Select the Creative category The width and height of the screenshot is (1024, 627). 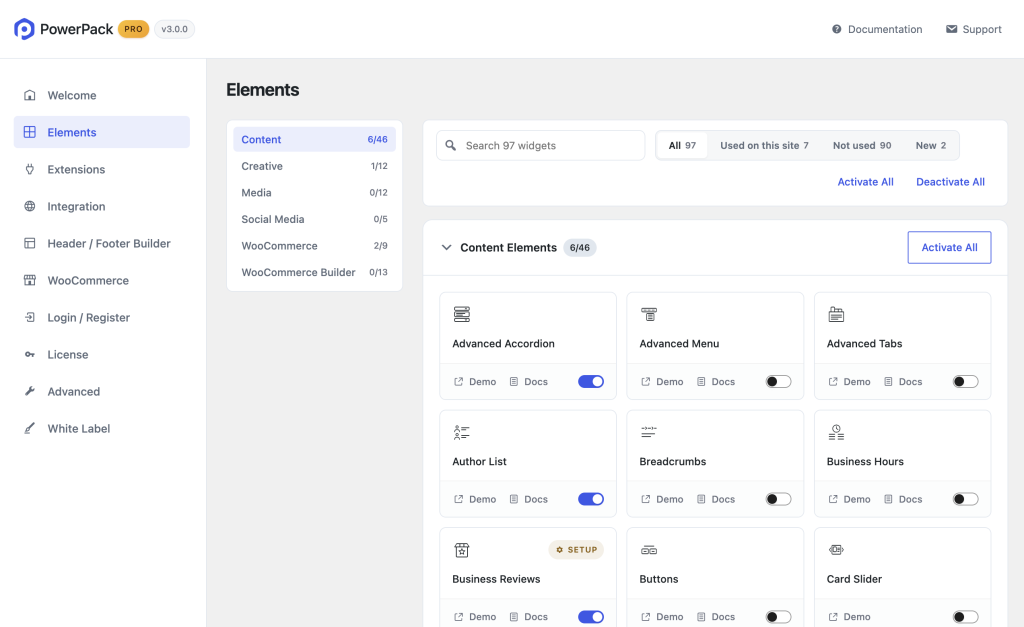pyautogui.click(x=314, y=166)
